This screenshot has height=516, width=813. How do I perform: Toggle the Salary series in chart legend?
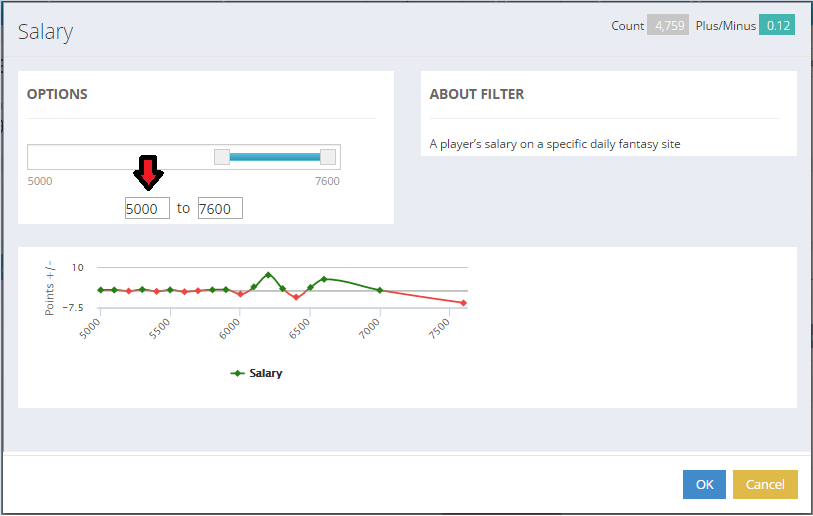[x=256, y=373]
